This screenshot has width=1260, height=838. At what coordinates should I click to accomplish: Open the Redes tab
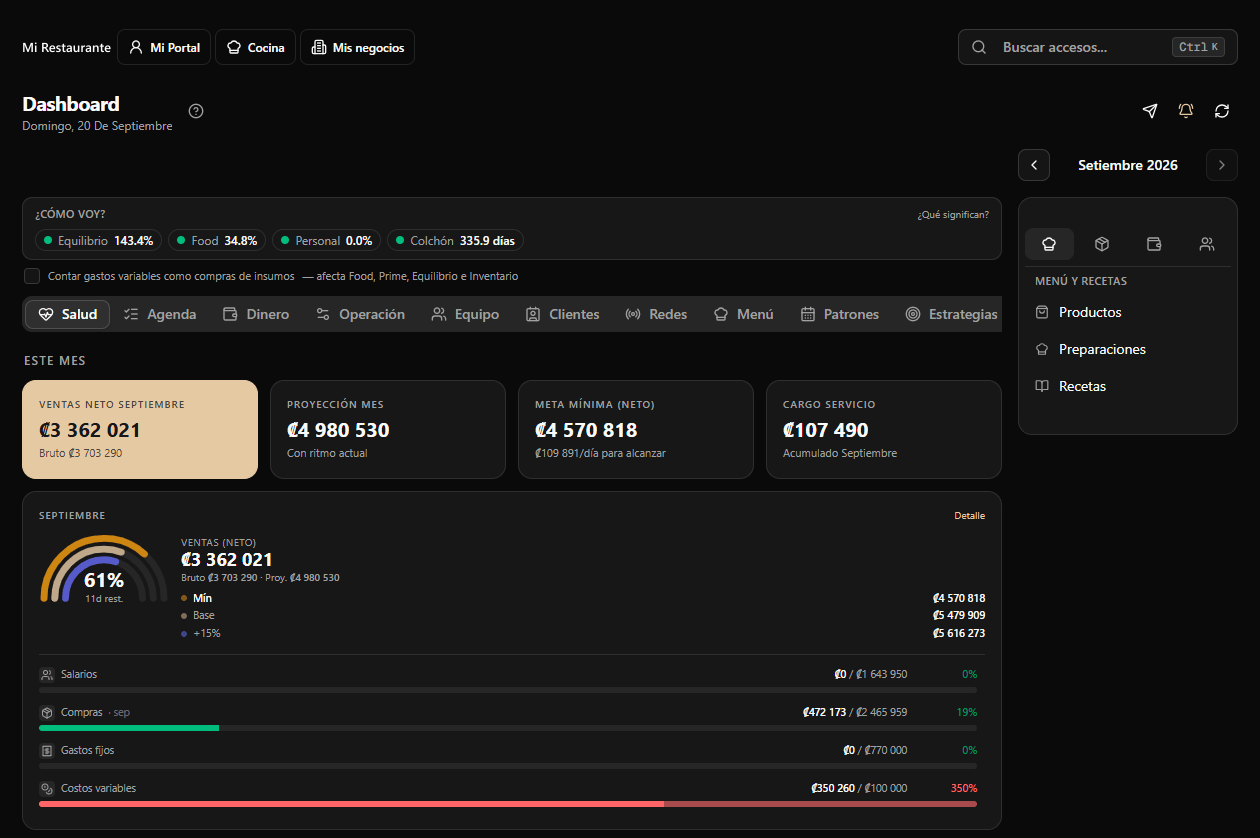[656, 314]
